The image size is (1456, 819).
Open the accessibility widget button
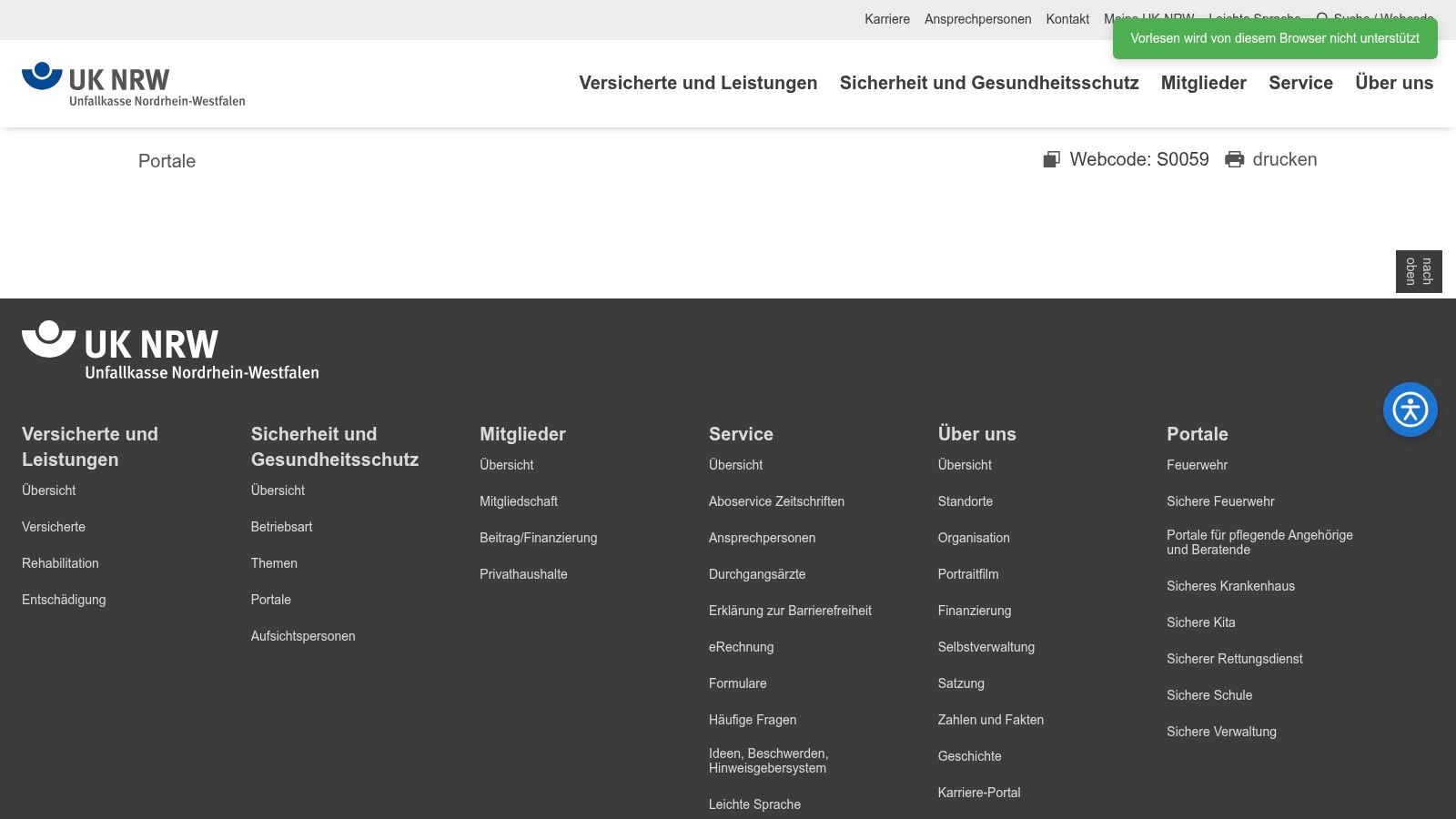1410,409
